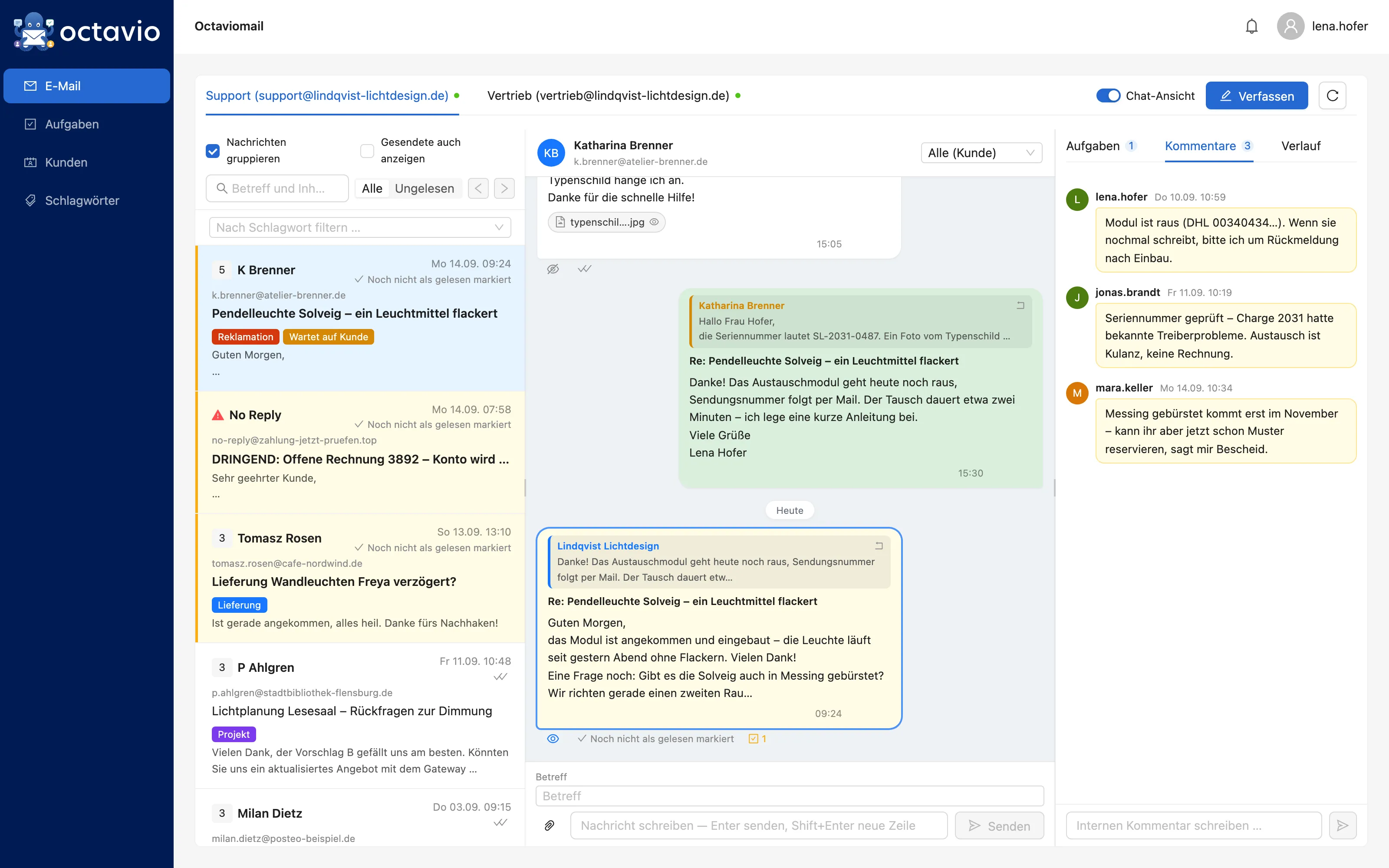1389x868 pixels.
Task: Mark the 09:24 message as read
Action: tap(655, 739)
